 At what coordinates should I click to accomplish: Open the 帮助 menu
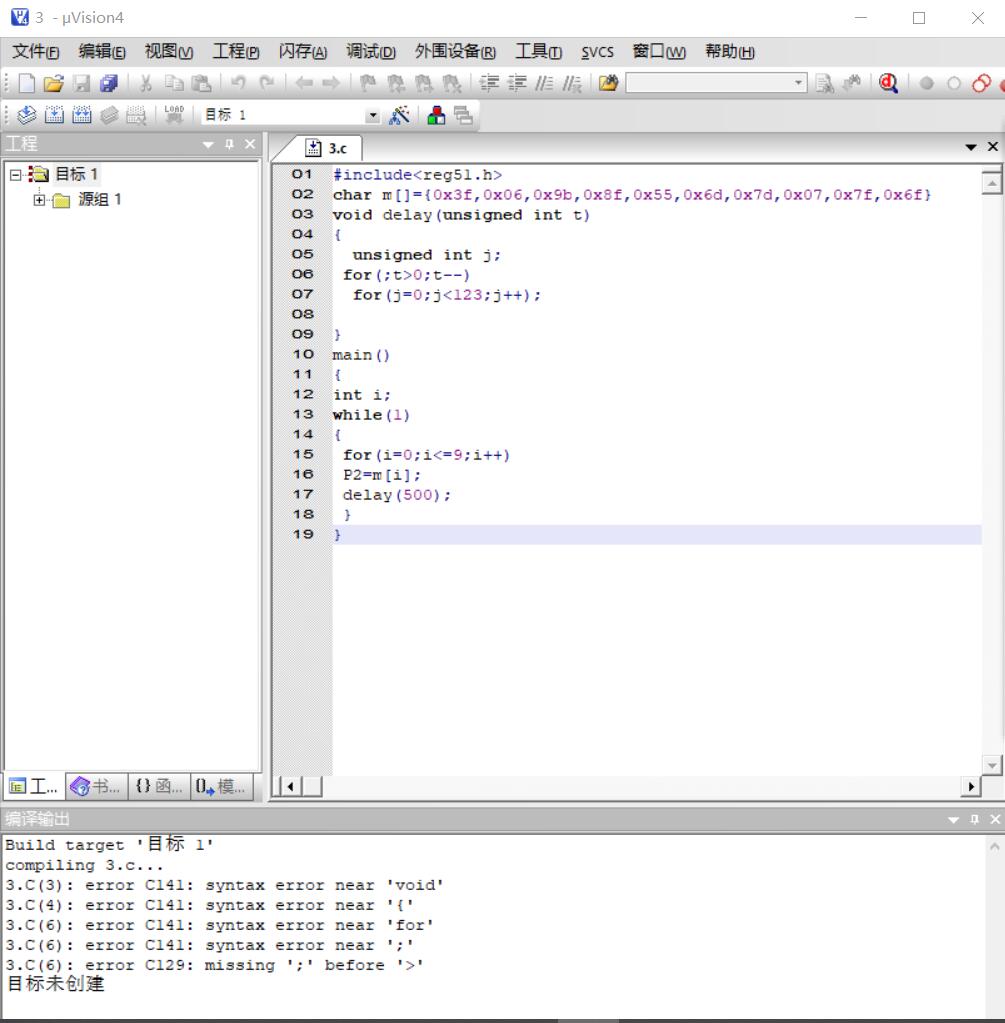coord(730,52)
